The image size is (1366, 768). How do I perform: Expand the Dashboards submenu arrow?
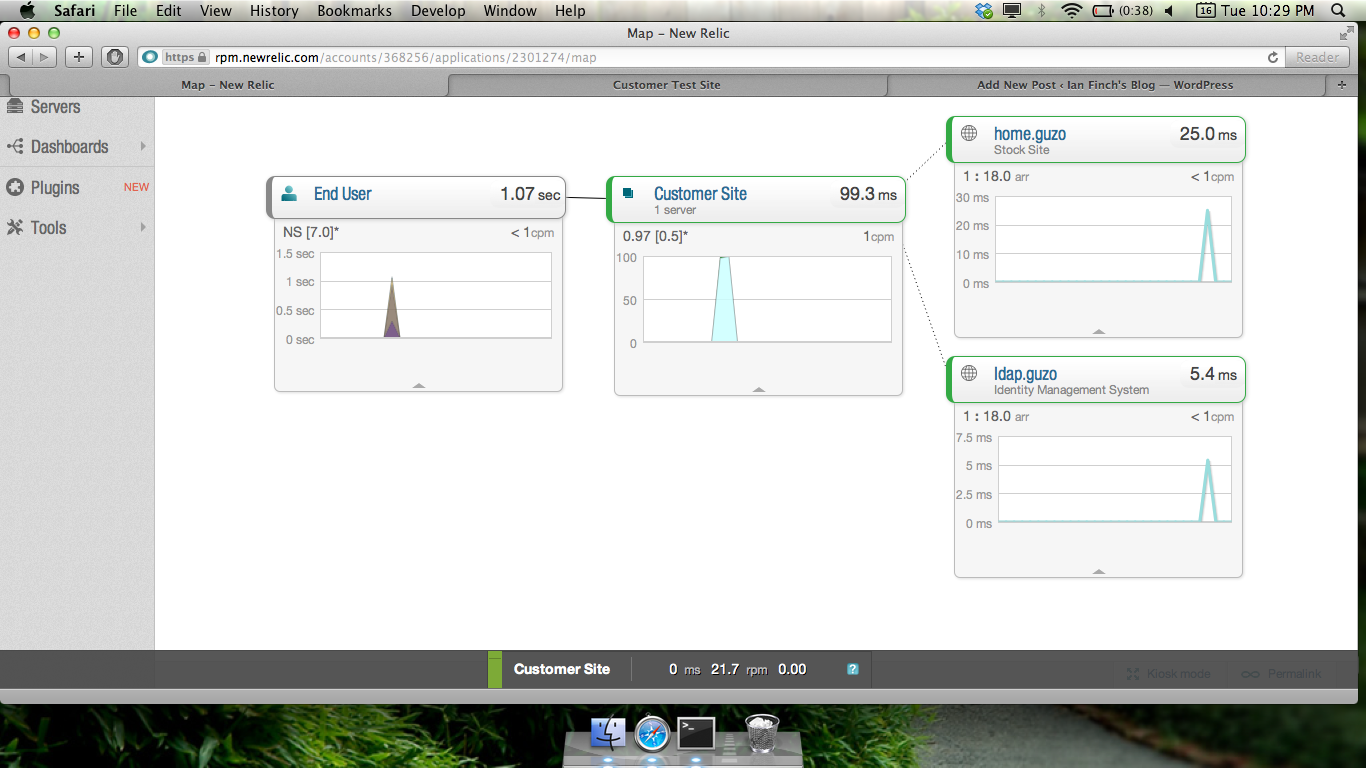coord(143,147)
